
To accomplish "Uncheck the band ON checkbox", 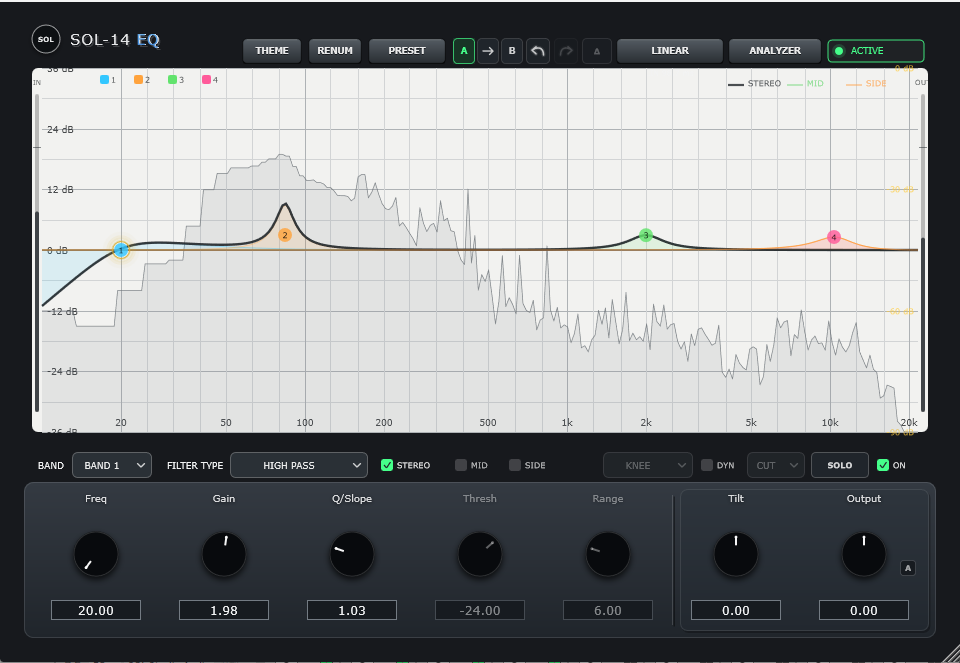I will tap(883, 465).
